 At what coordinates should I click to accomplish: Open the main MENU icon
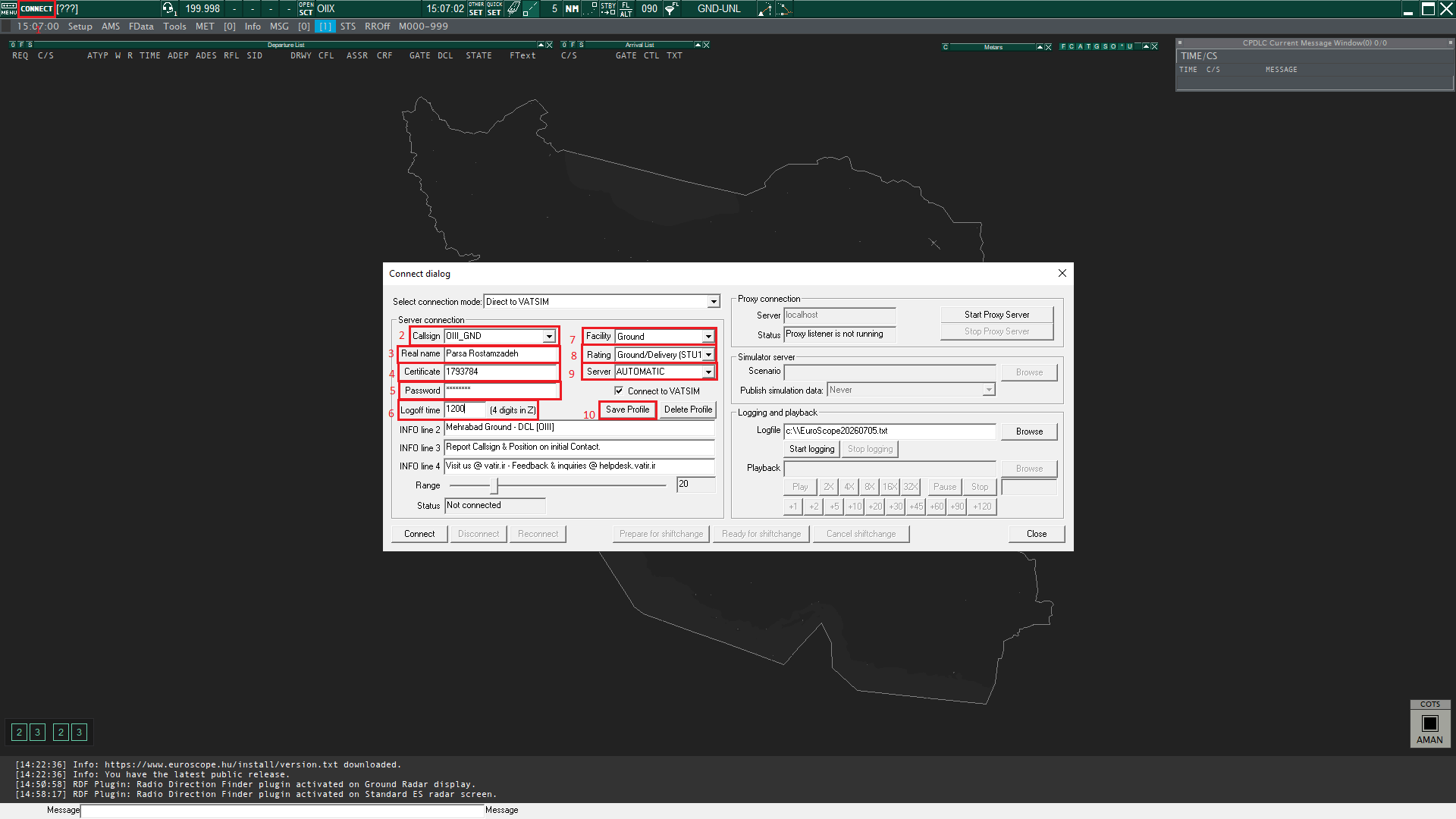[8, 8]
